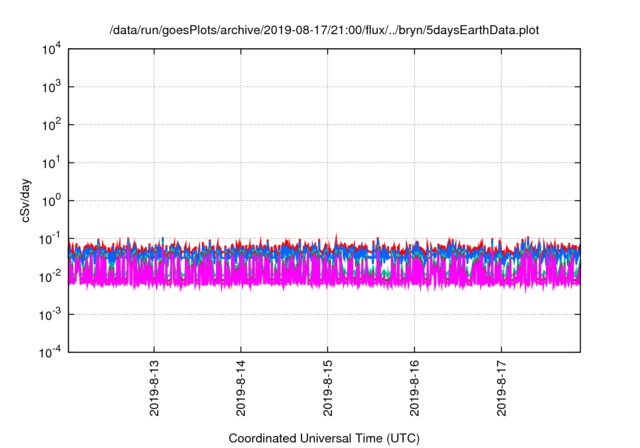Click the 10^4 y-axis tick label

(51, 50)
